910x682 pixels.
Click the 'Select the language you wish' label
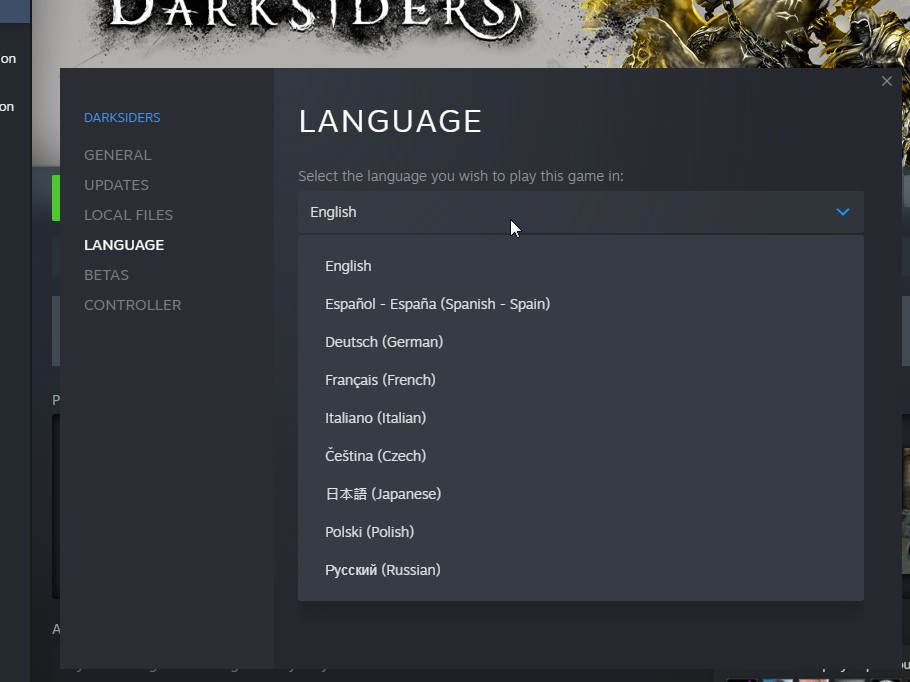tap(461, 176)
